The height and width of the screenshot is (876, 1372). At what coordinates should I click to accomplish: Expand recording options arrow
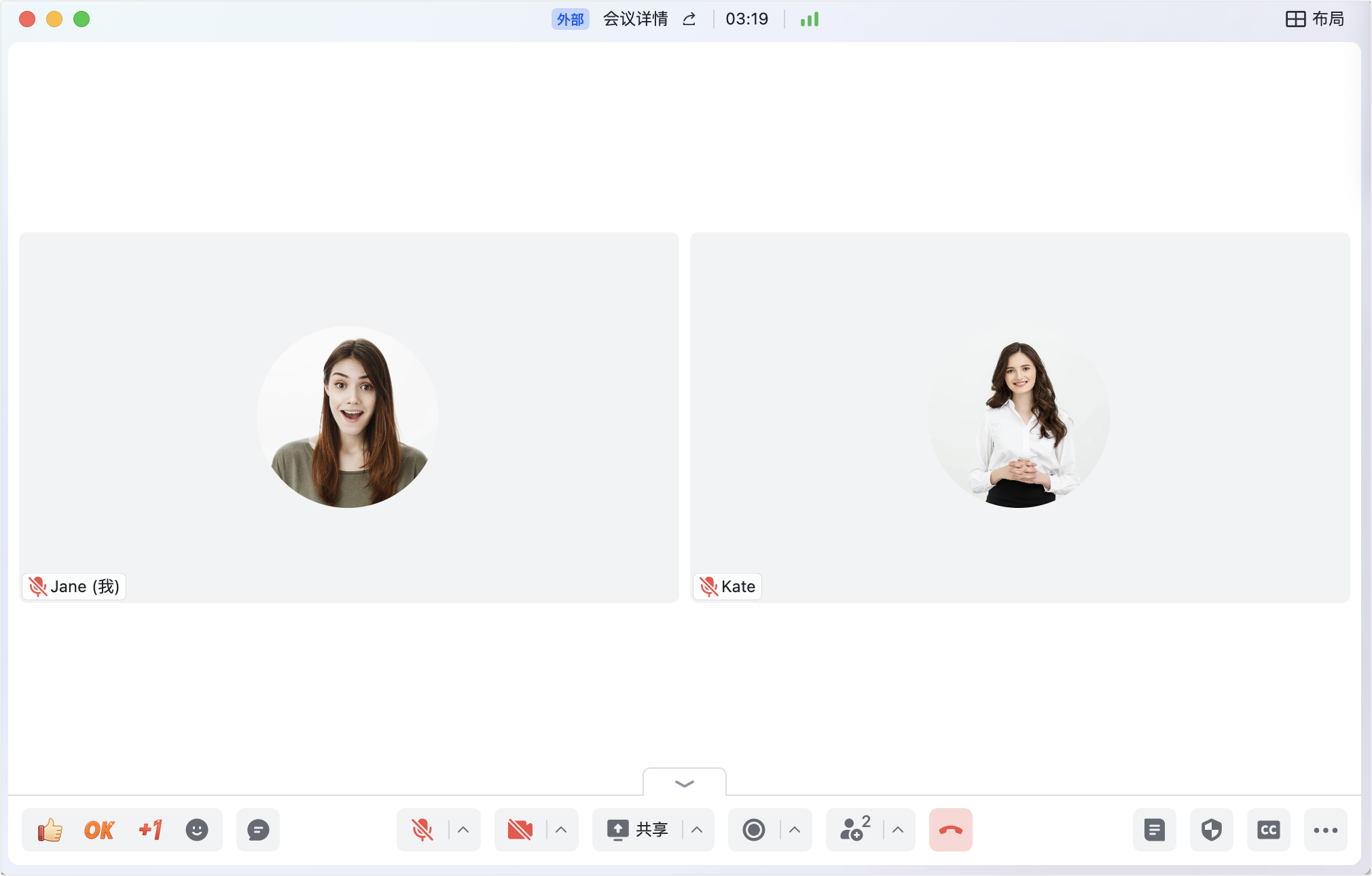795,830
